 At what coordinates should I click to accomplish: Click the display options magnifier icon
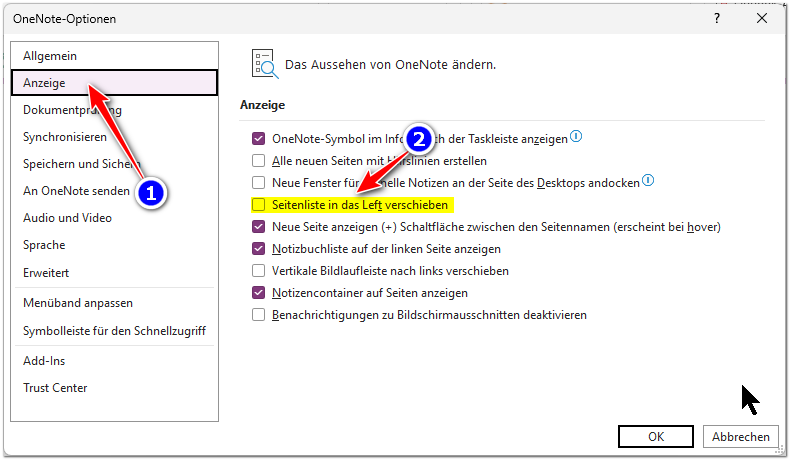pos(265,64)
